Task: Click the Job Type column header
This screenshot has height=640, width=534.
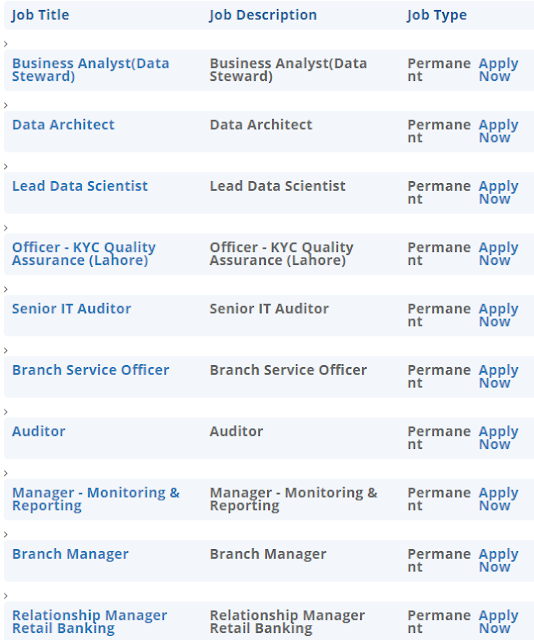Action: click(436, 15)
